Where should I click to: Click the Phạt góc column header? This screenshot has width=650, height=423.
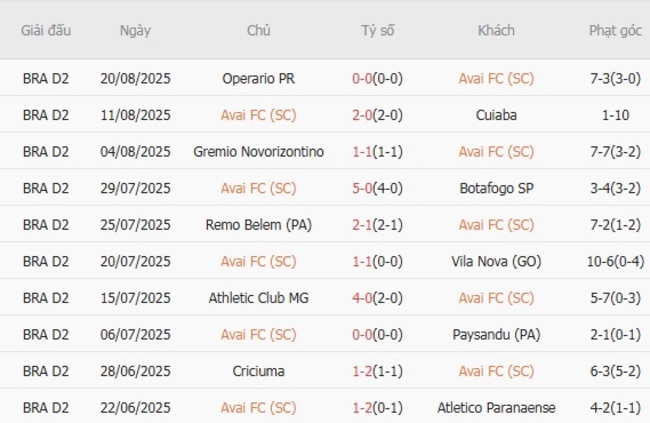(x=615, y=30)
